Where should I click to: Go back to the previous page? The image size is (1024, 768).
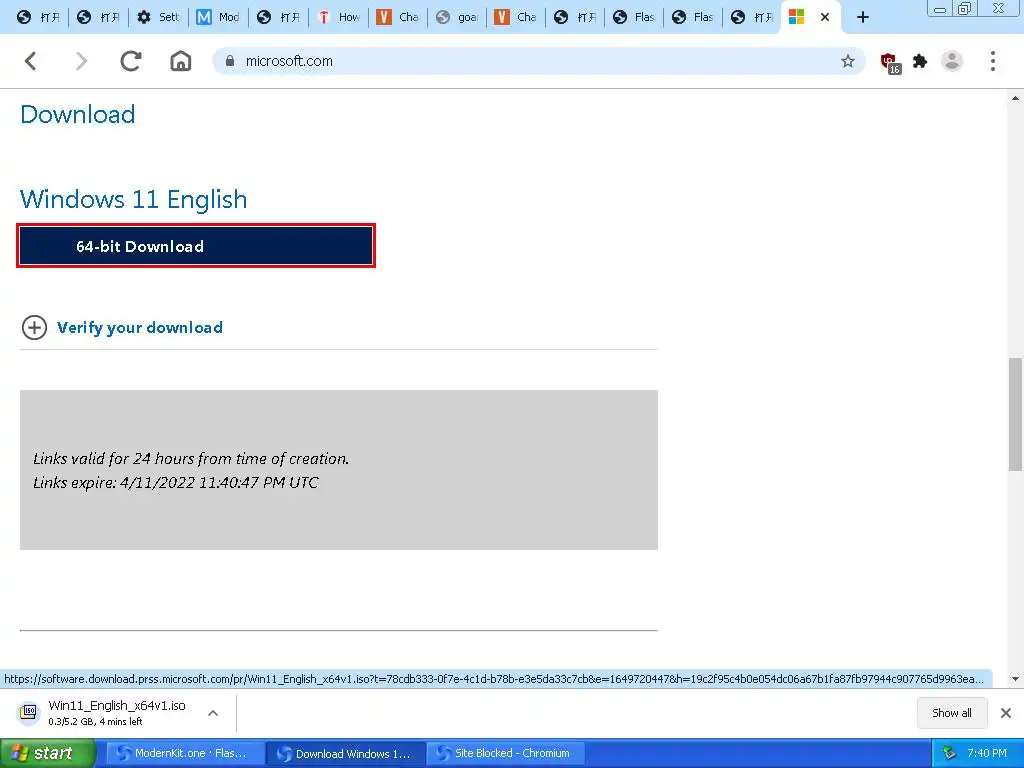coord(31,61)
